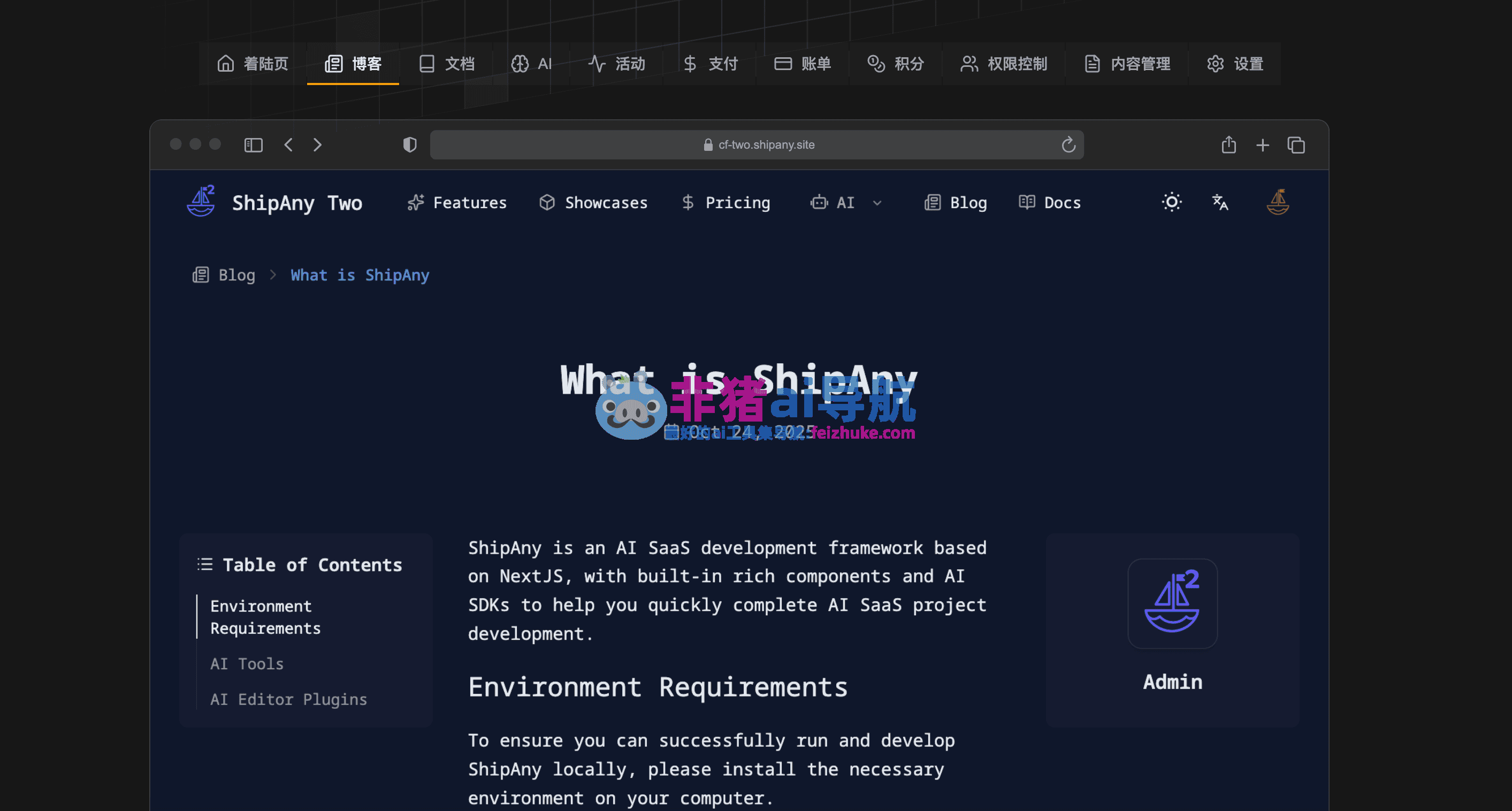Click the privacy shield icon
Screen dimensions: 1512x811
[410, 145]
